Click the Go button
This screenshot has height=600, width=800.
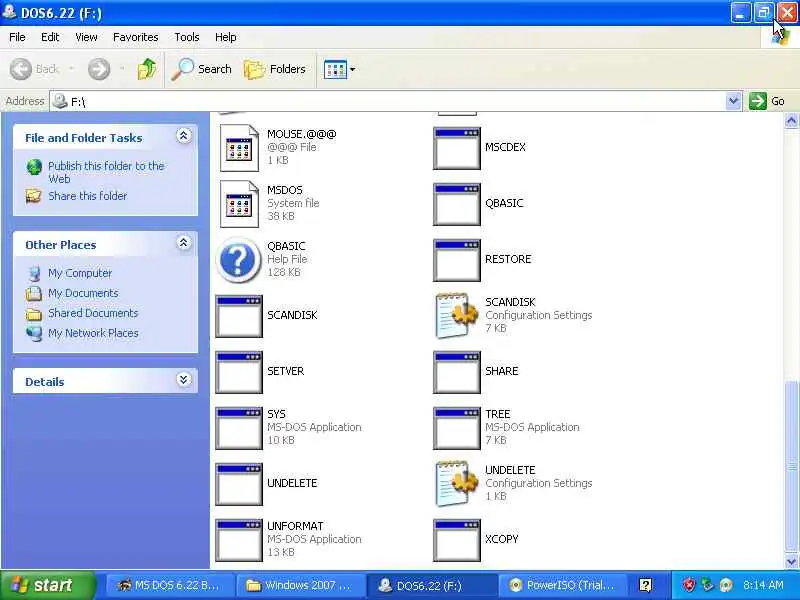click(767, 101)
